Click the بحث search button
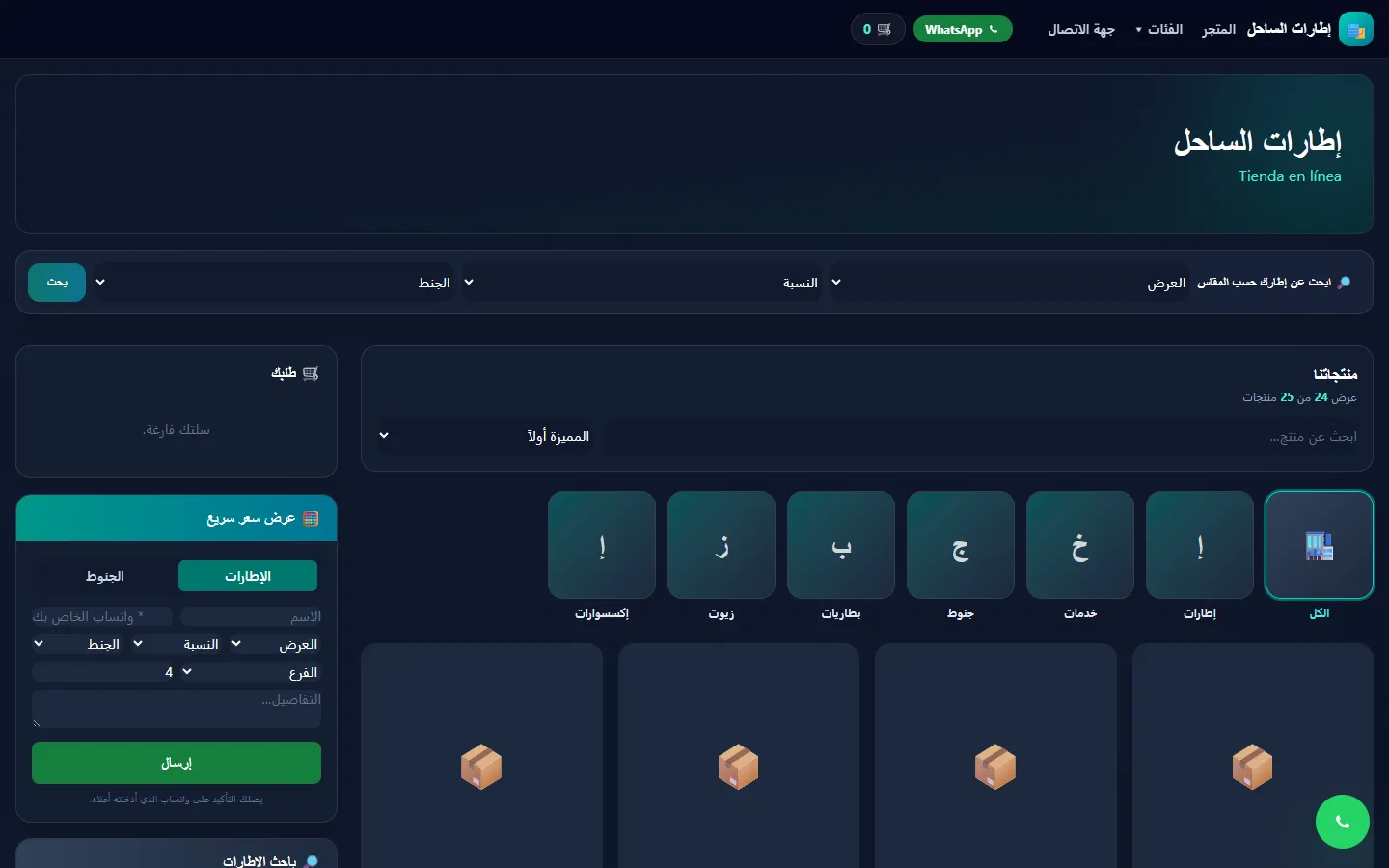 pyautogui.click(x=57, y=283)
